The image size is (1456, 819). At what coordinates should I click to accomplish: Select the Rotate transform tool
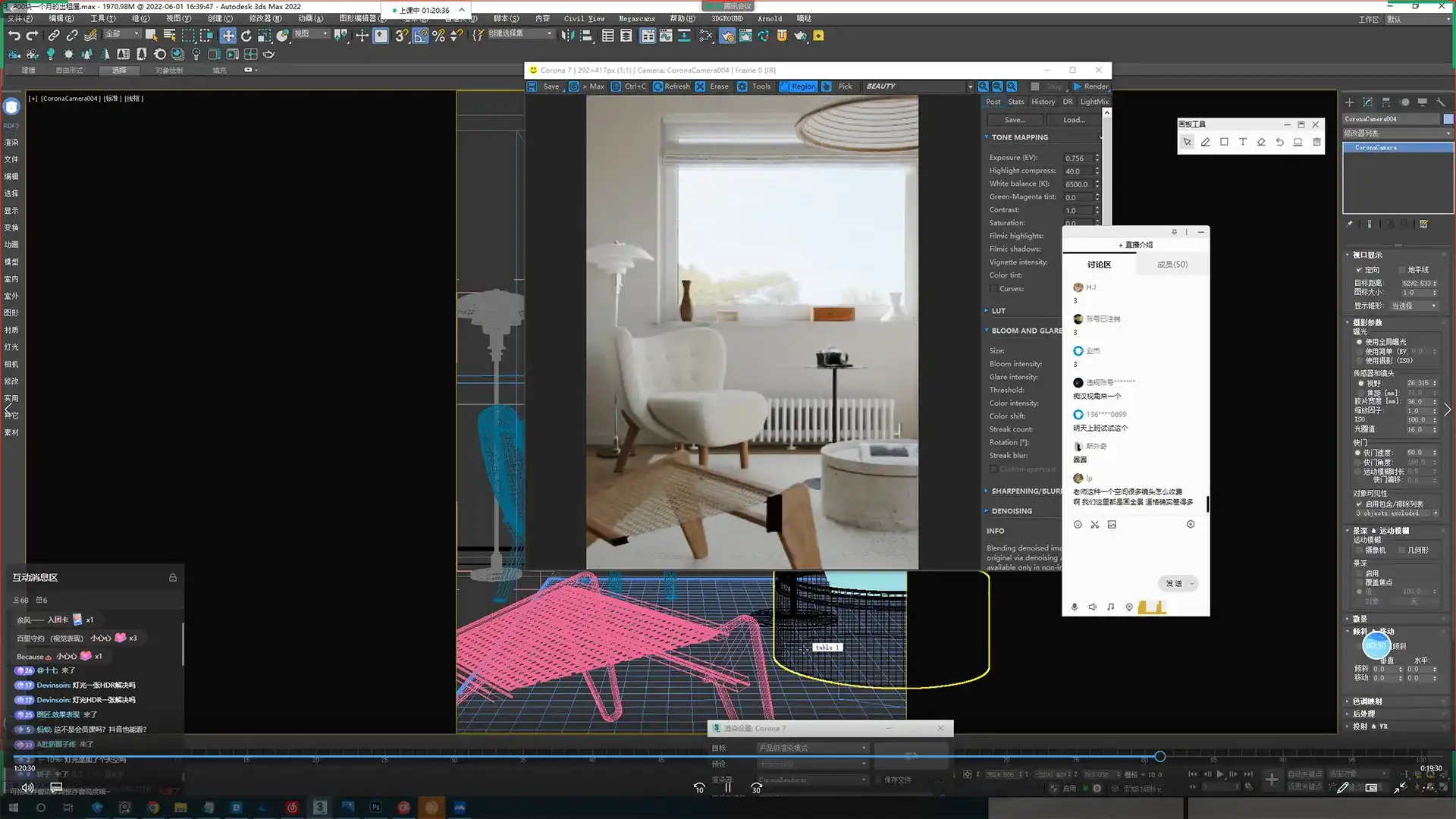(246, 36)
